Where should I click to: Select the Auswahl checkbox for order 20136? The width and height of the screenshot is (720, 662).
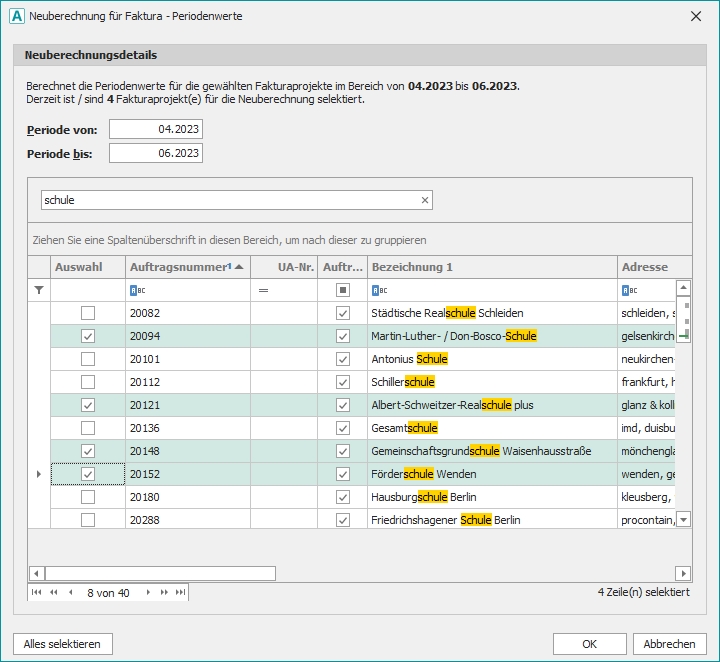pos(88,428)
